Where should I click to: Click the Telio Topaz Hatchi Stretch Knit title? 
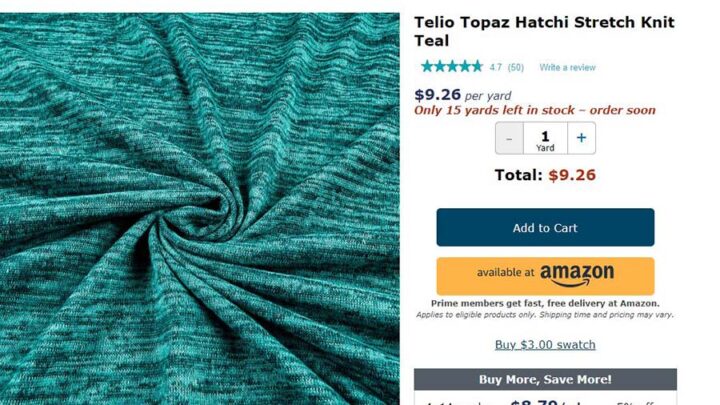point(545,31)
